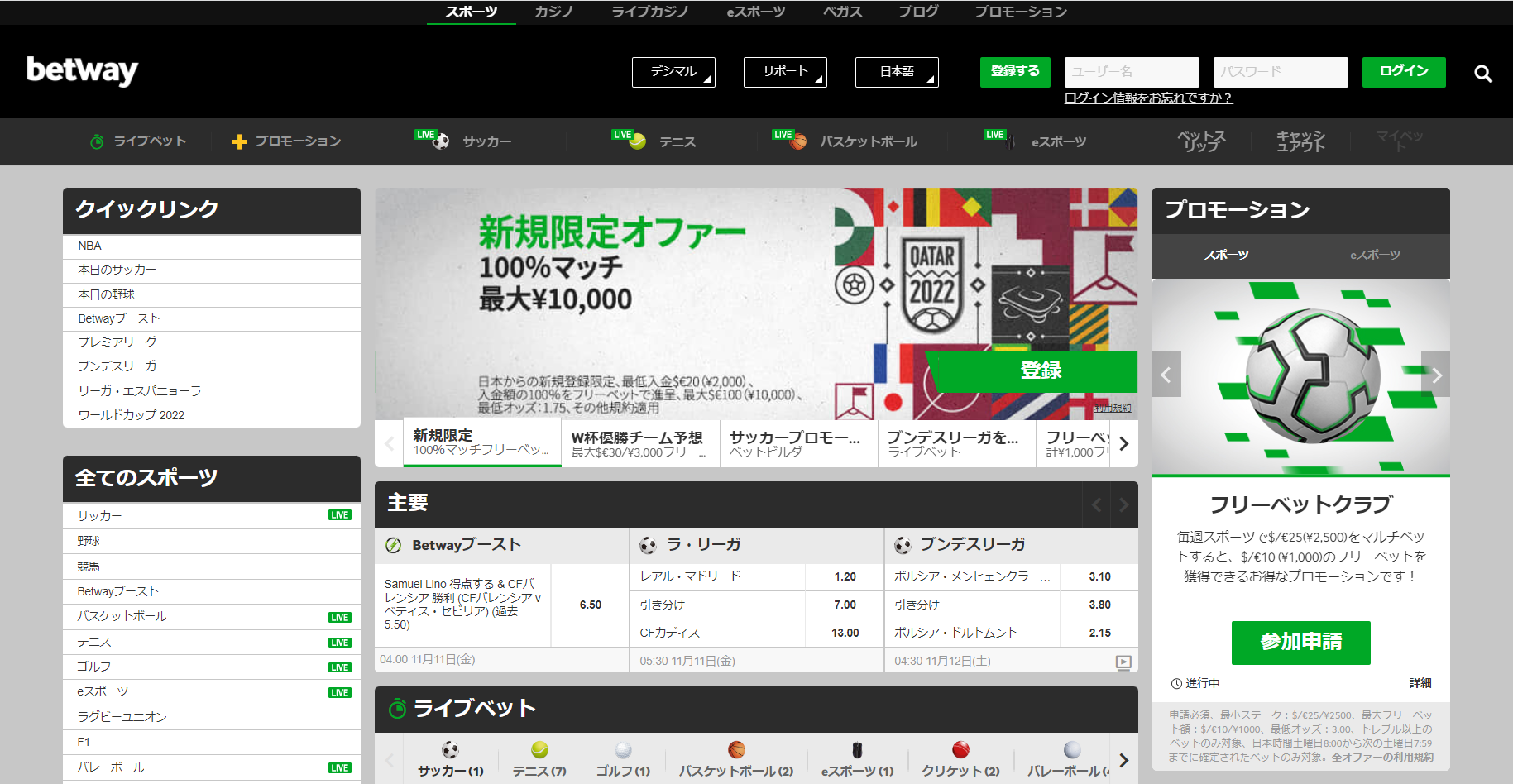
Task: Click previous arrow on promotion carousel
Action: pyautogui.click(x=1166, y=375)
